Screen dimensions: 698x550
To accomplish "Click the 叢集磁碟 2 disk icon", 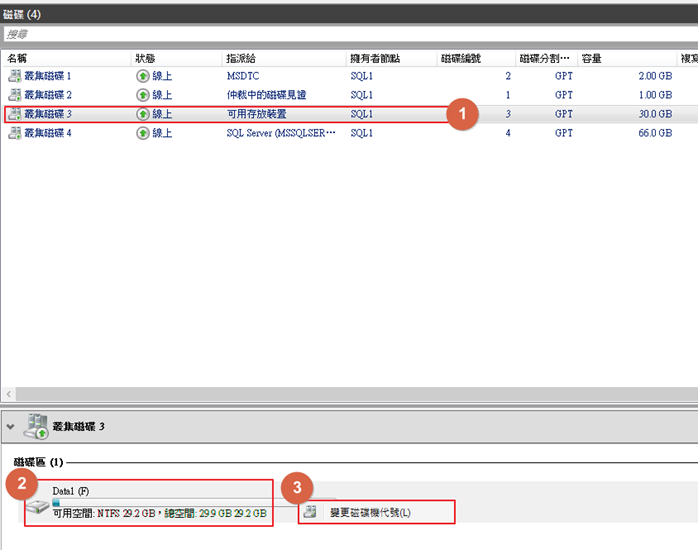I will pyautogui.click(x=13, y=95).
